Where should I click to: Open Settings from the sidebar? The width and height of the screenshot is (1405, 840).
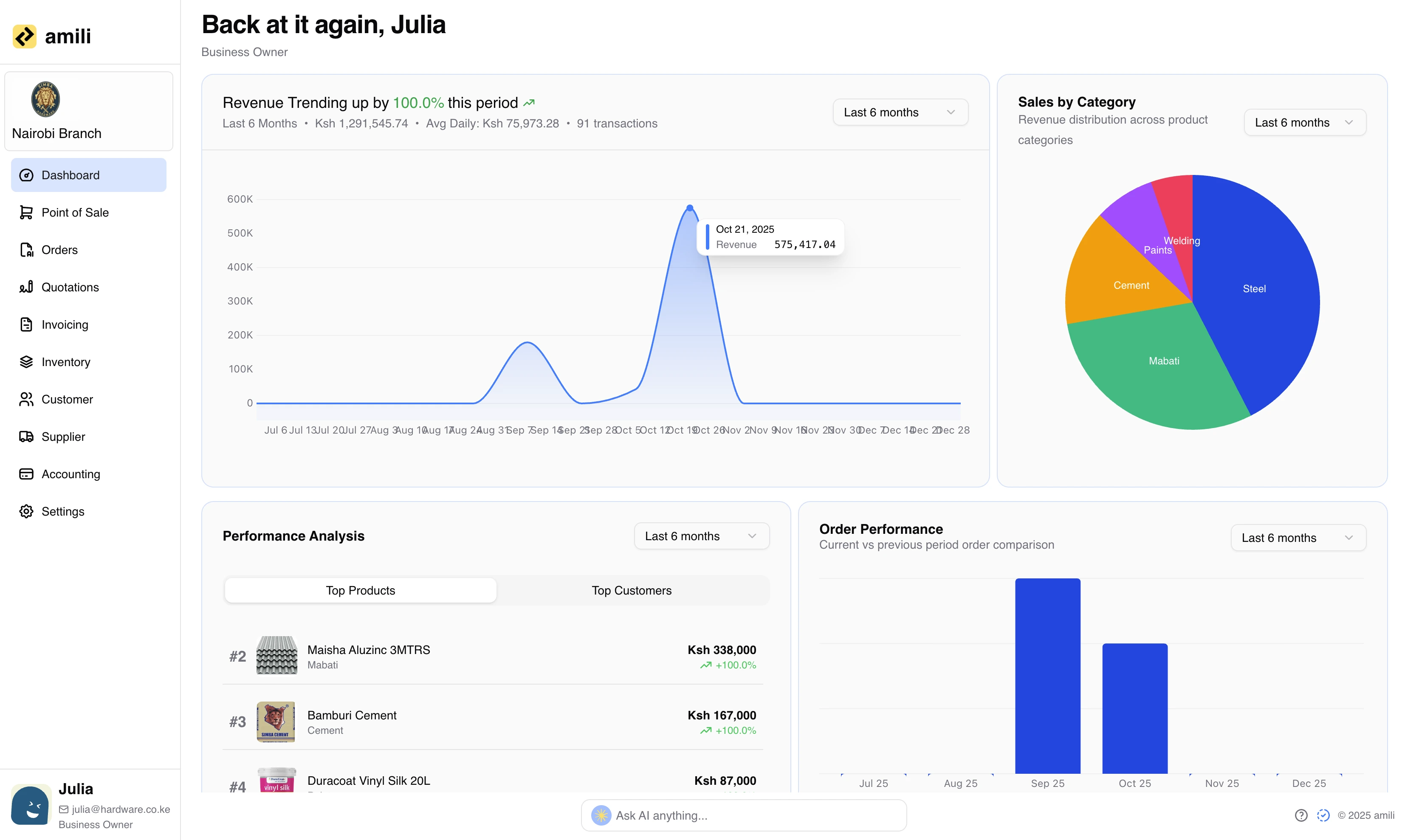(x=63, y=511)
